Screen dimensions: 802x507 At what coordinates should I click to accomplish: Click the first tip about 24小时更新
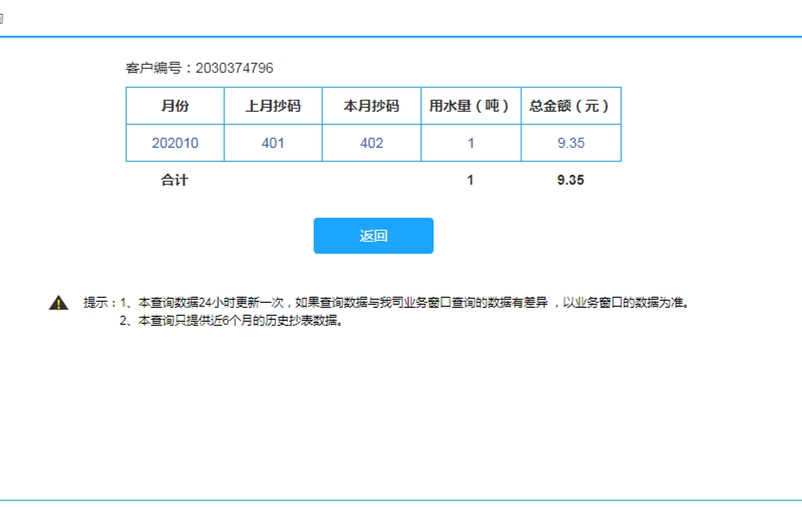[405, 303]
